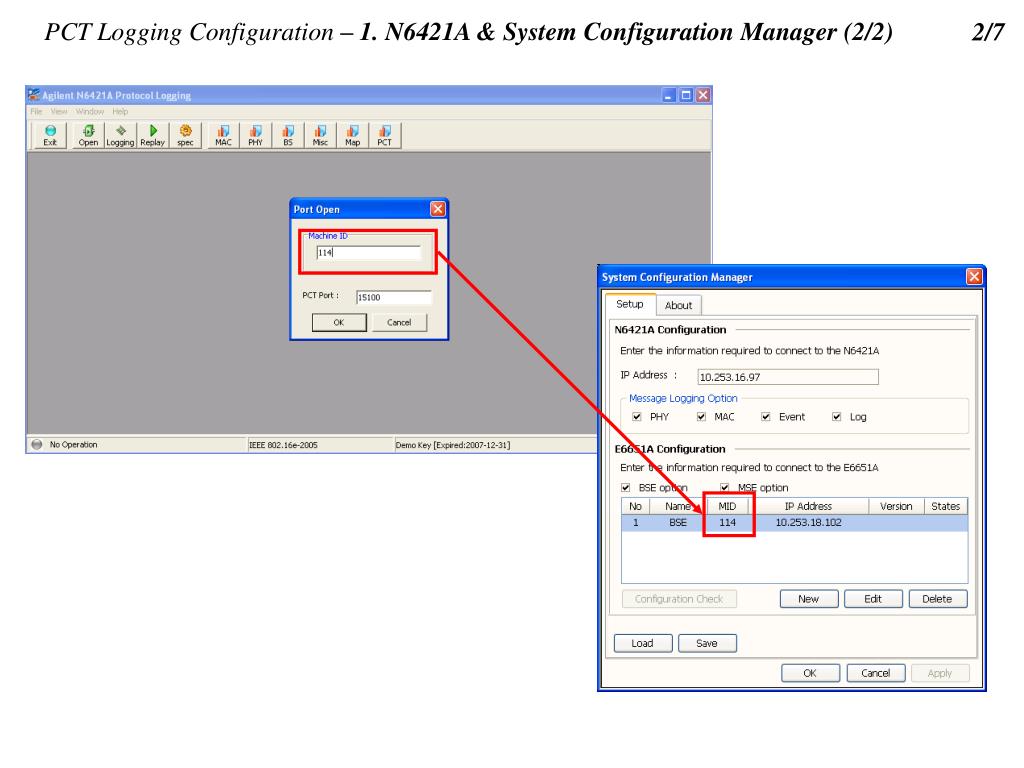The width and height of the screenshot is (1024, 768).
Task: Click the Machine ID input field
Action: point(368,253)
